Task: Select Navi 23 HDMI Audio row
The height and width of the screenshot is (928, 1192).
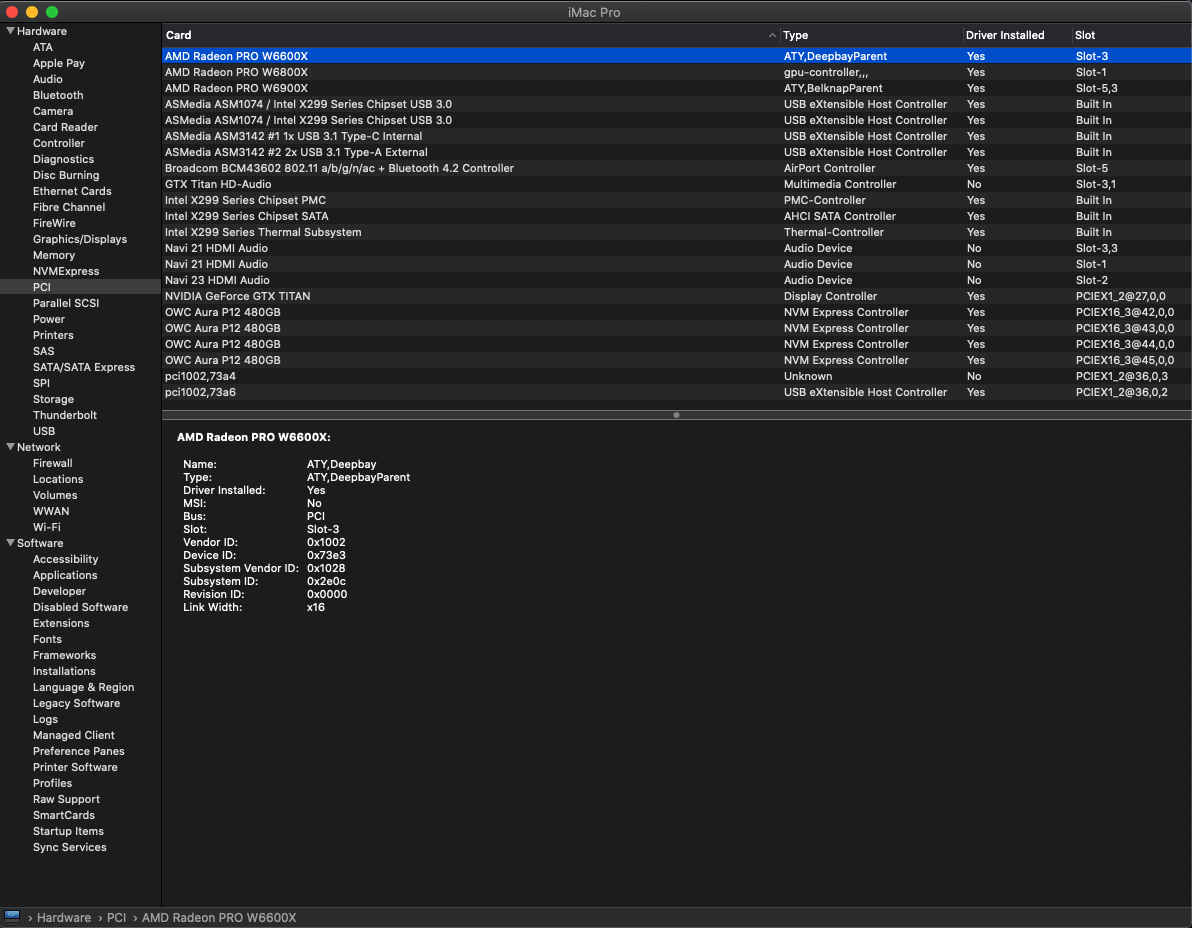Action: pos(677,280)
